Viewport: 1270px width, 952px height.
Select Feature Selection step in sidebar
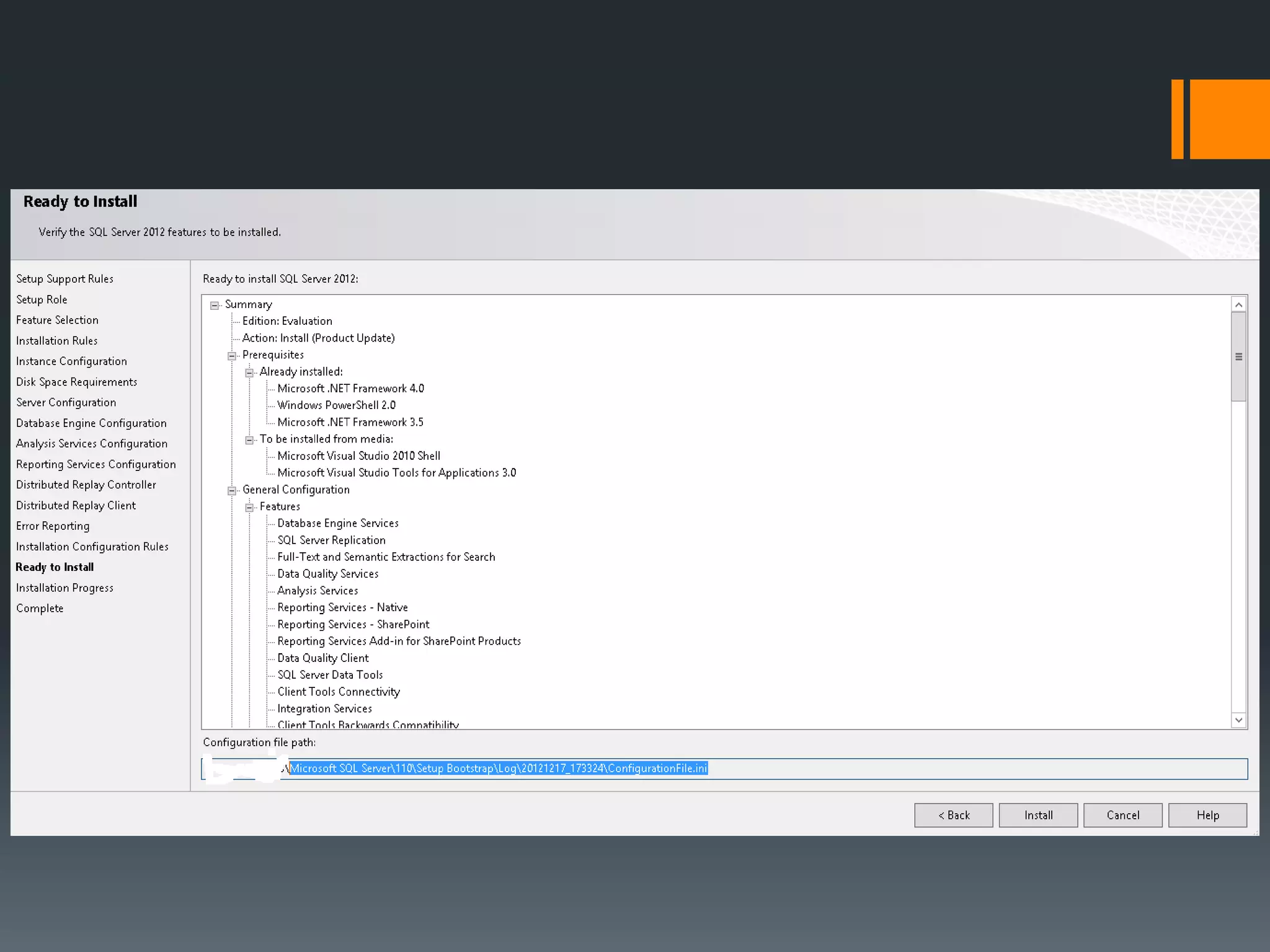point(57,320)
